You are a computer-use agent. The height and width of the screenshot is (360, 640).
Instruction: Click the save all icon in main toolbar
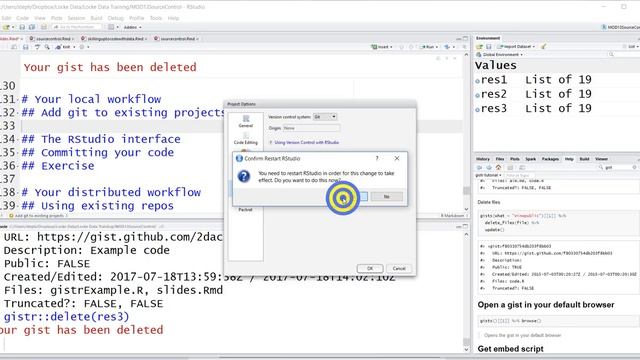click(x=31, y=27)
